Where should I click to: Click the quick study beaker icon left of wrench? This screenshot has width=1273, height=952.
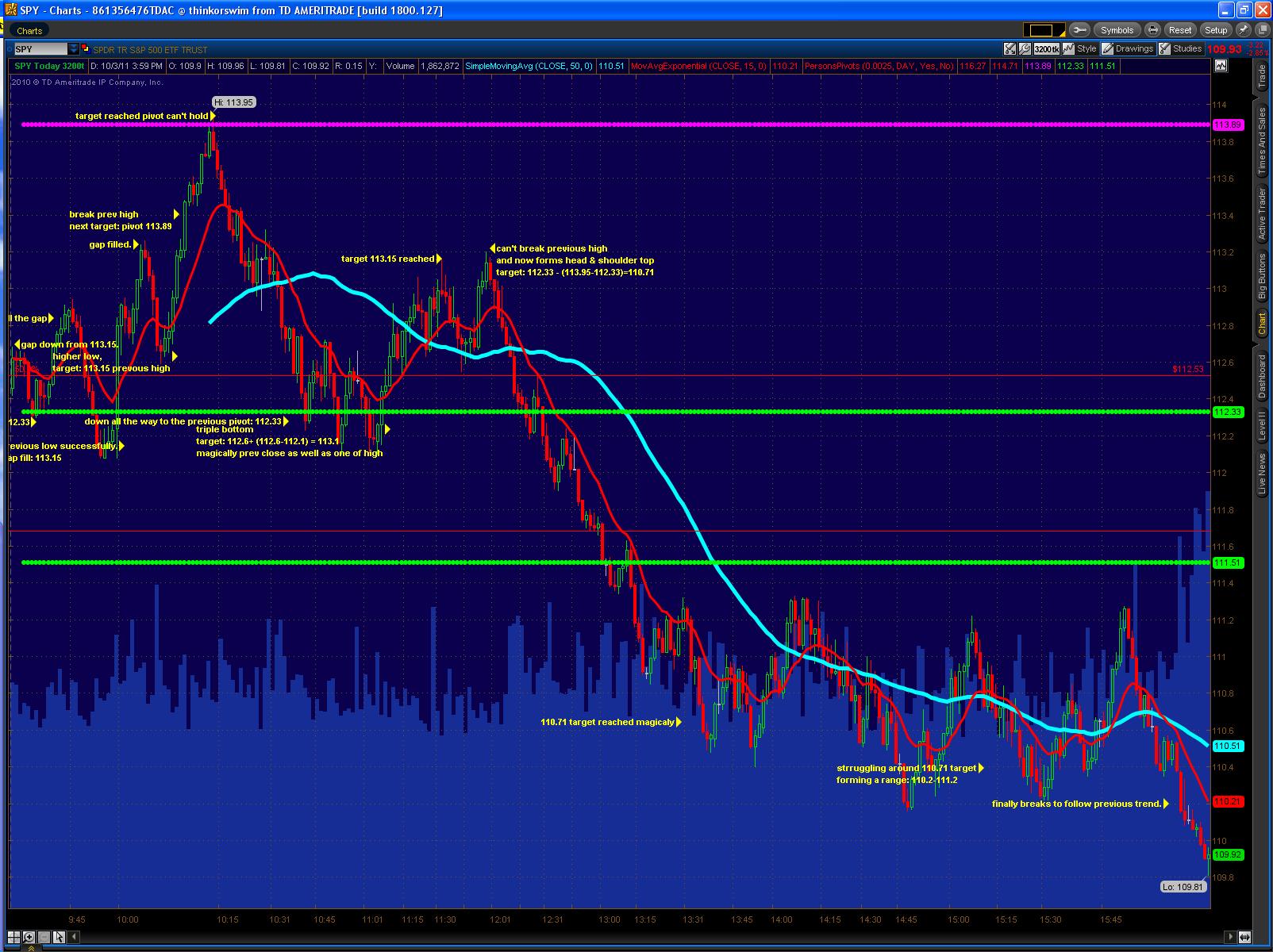(1010, 48)
